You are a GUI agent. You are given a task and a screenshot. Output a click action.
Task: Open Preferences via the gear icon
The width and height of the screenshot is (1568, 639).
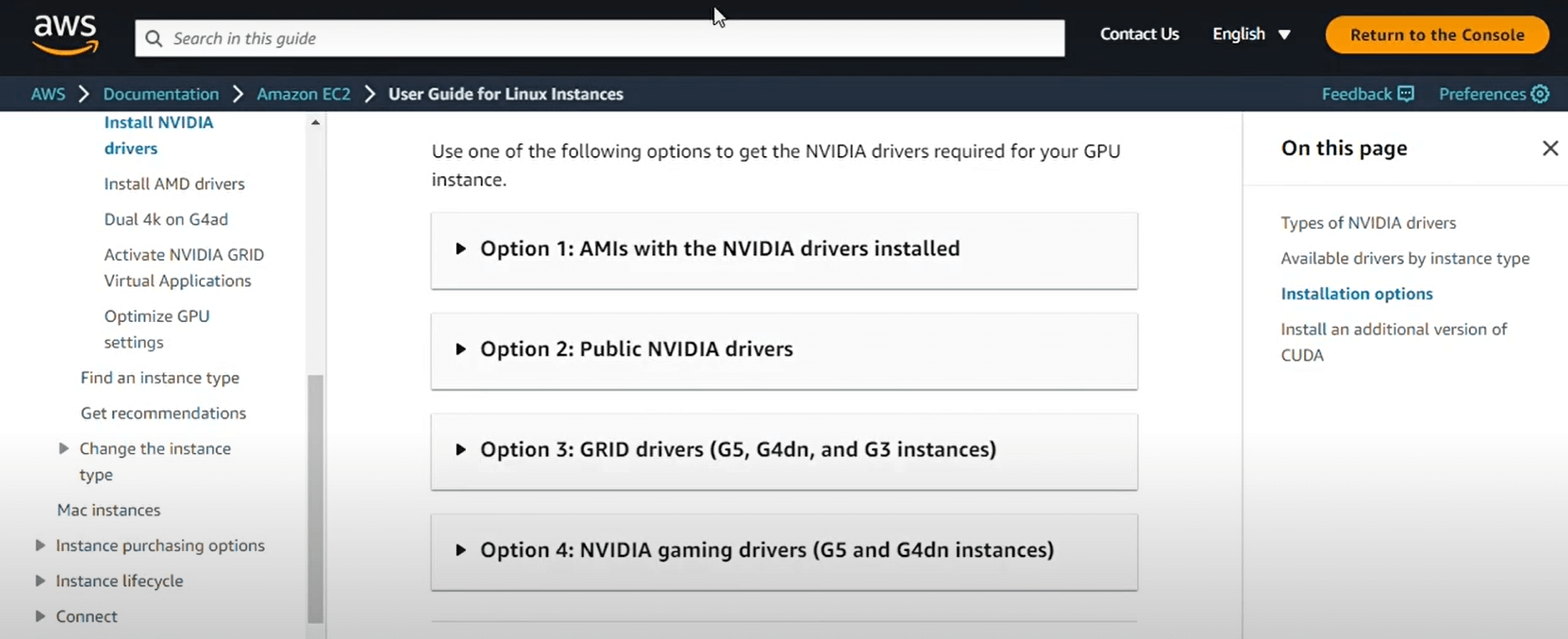[1540, 94]
